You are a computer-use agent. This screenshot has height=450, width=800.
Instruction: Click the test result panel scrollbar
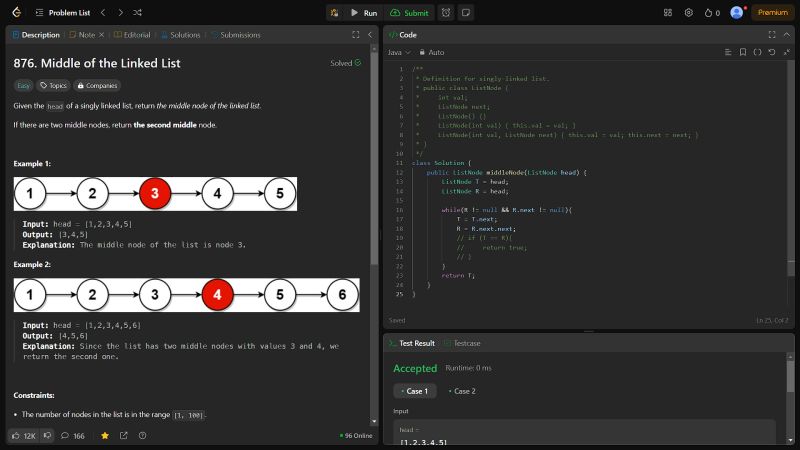point(790,378)
